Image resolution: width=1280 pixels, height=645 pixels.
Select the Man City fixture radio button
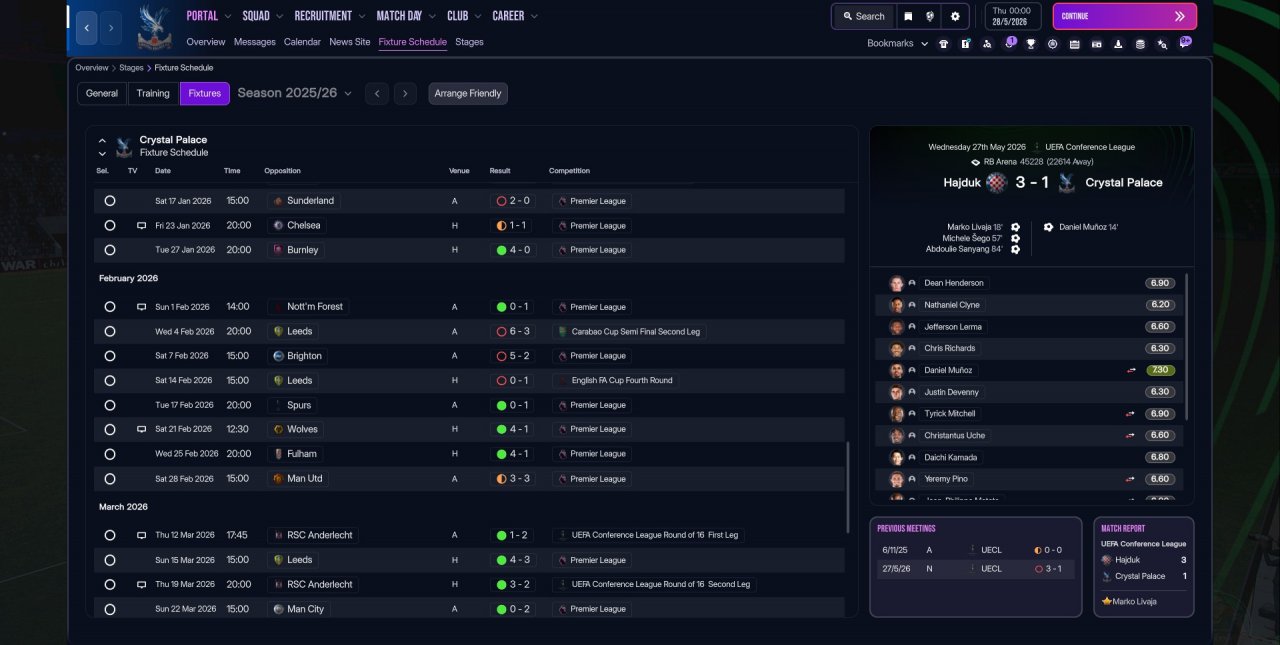pos(110,609)
